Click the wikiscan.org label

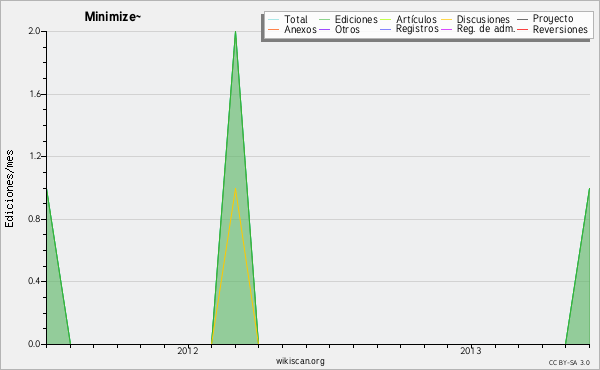(x=300, y=361)
